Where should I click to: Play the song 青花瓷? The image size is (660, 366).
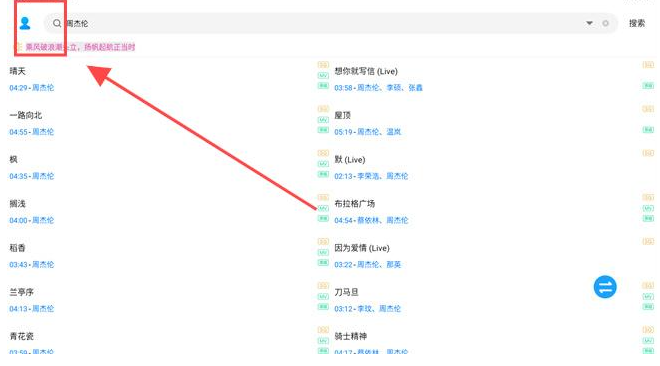[21, 336]
